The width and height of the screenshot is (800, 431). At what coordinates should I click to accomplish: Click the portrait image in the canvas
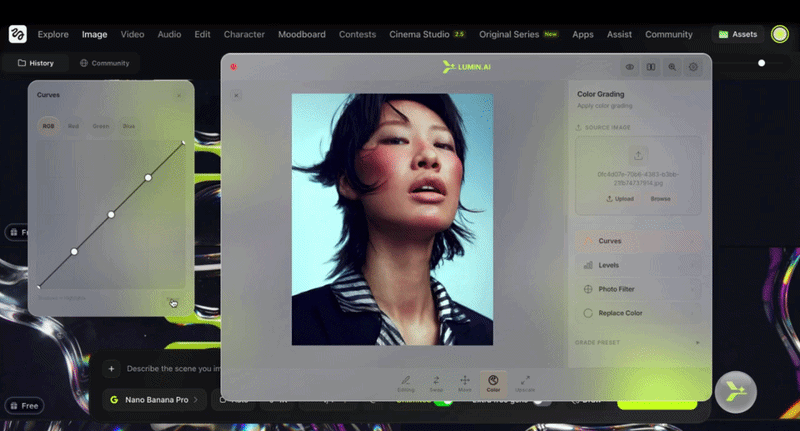392,219
